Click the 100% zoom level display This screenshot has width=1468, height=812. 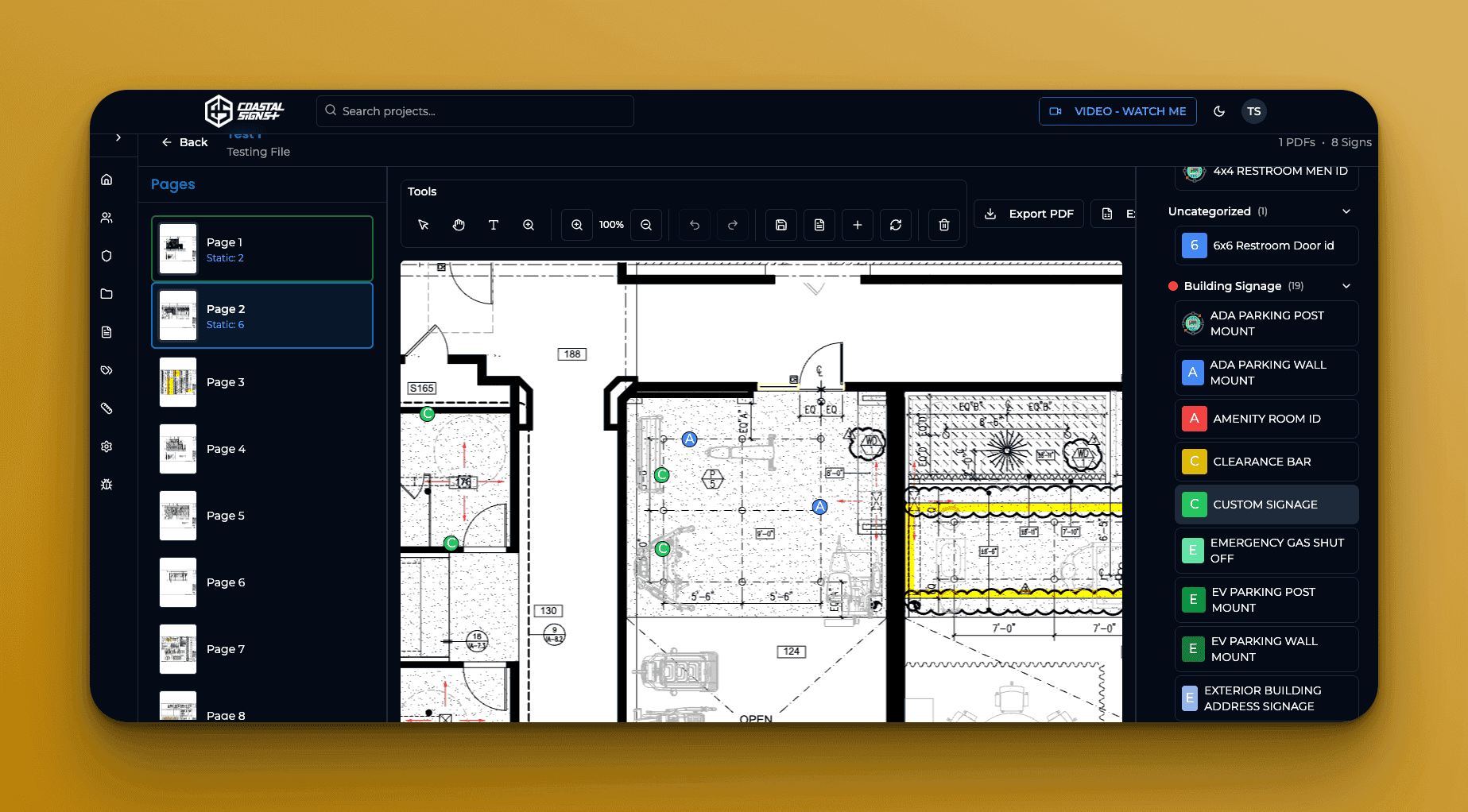611,225
